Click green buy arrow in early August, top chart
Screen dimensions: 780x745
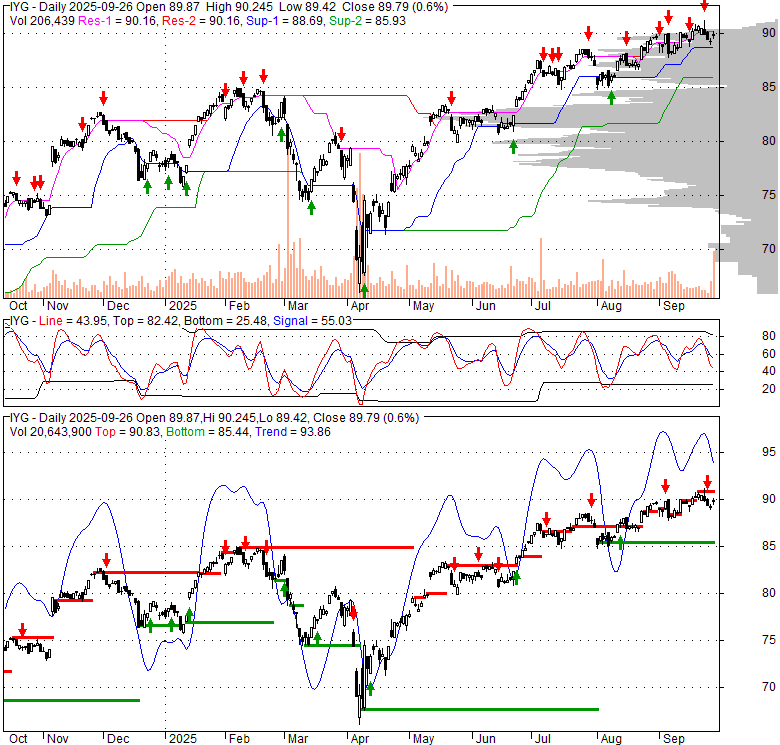click(x=611, y=97)
